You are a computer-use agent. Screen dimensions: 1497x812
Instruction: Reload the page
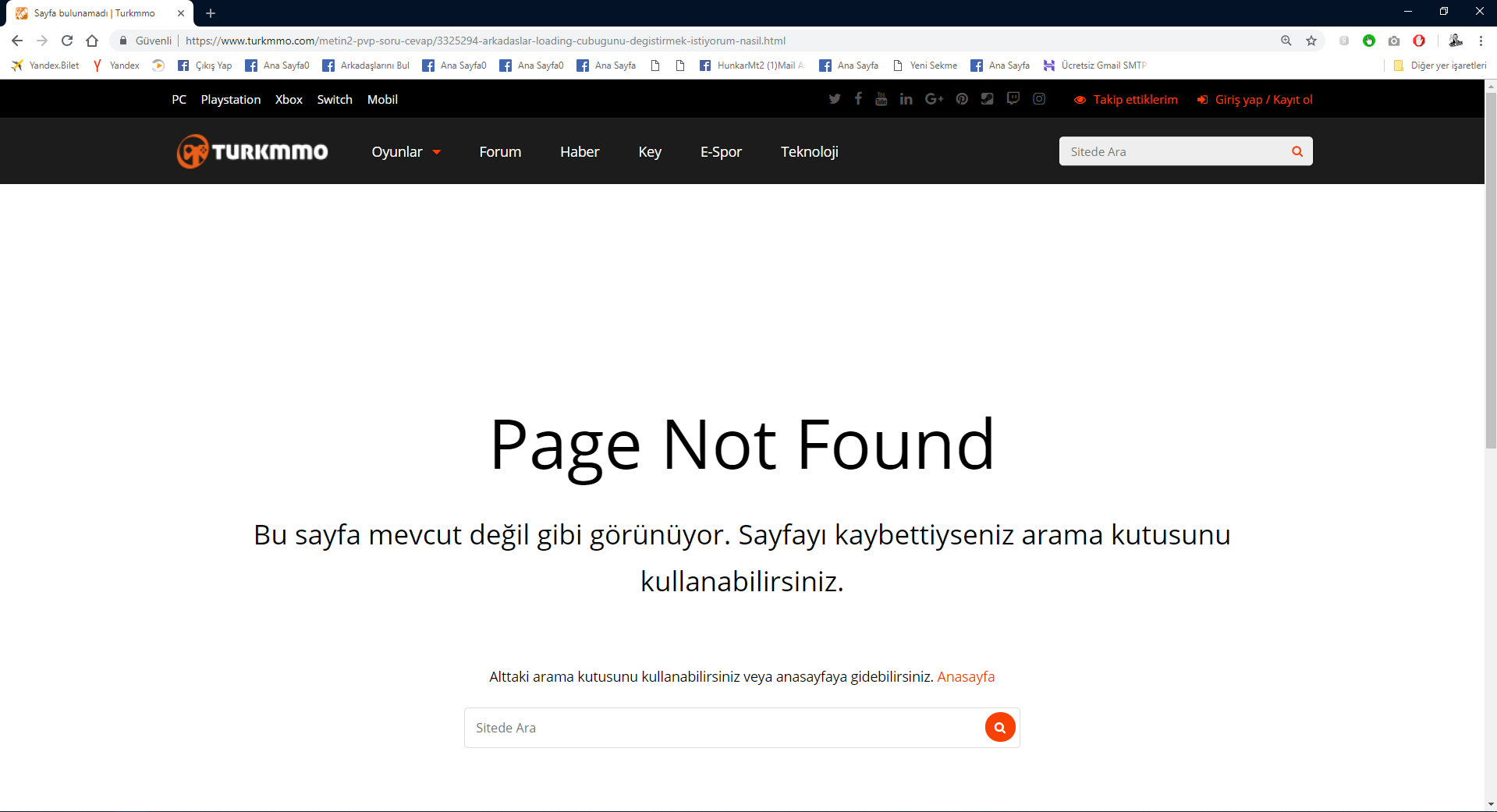(x=67, y=41)
